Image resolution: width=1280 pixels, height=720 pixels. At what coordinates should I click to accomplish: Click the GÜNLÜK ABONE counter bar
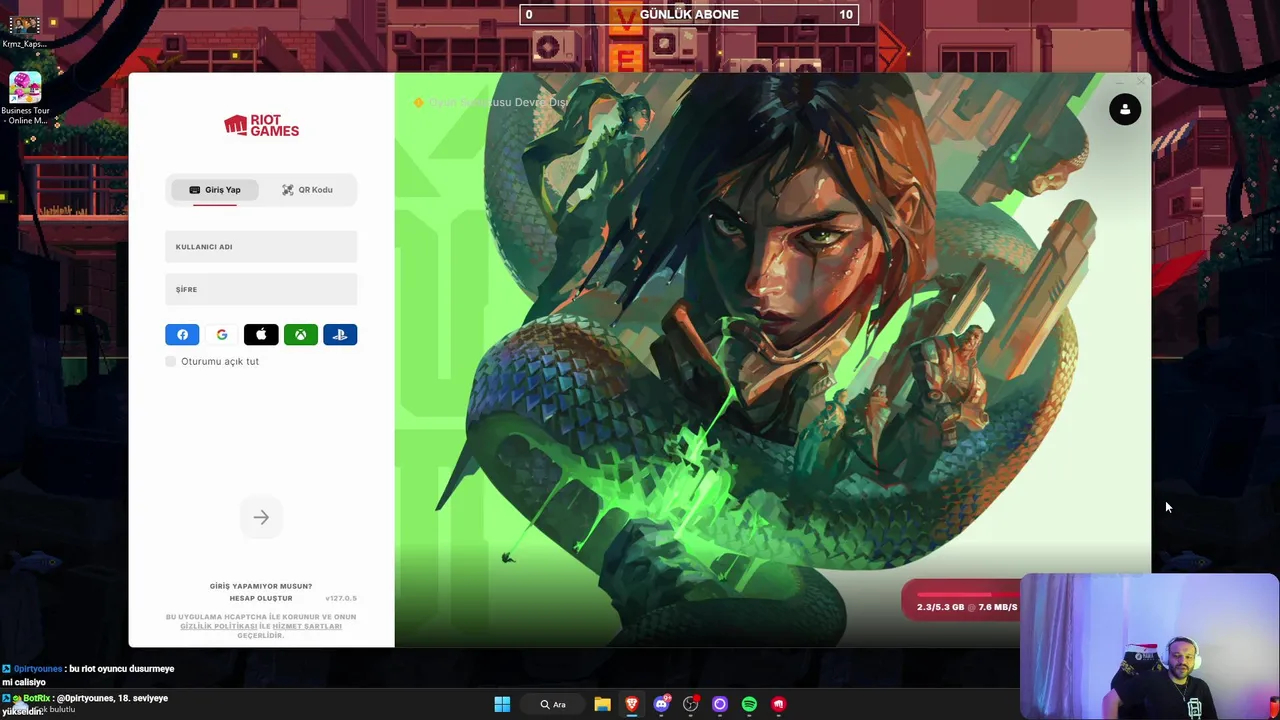pos(688,14)
